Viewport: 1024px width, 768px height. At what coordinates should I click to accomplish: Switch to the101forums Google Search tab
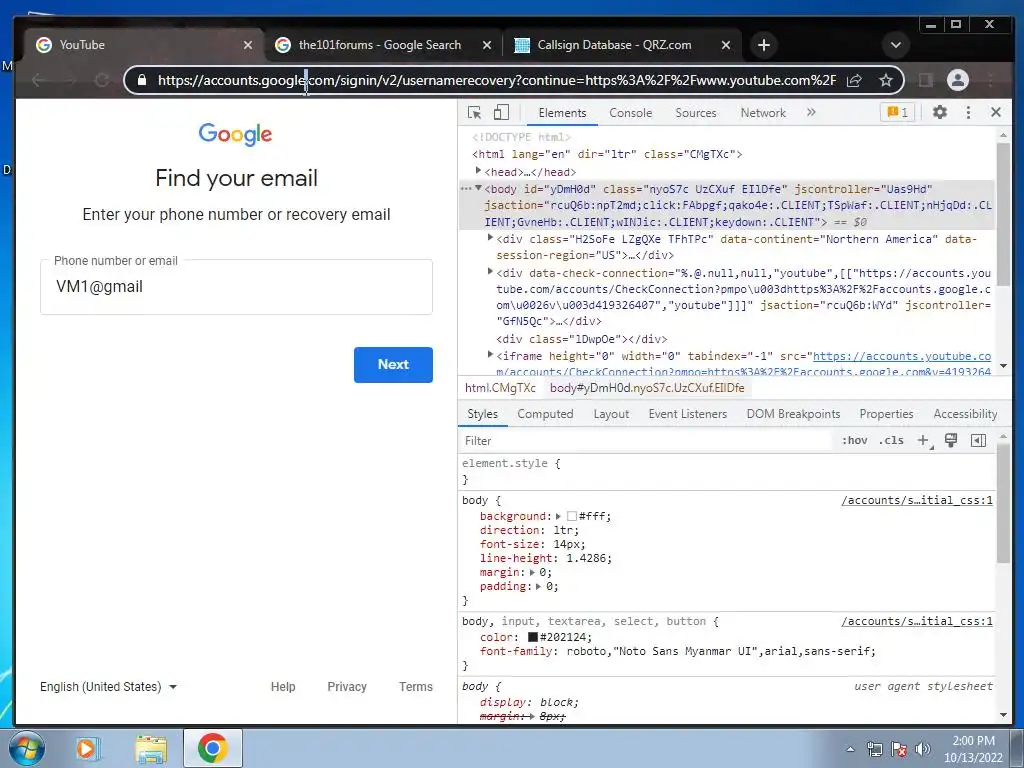pos(382,45)
